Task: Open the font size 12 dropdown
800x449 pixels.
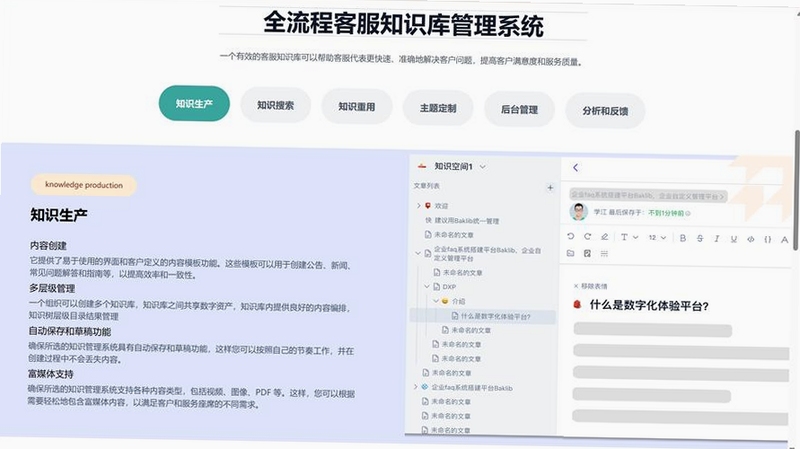Action: (x=657, y=238)
